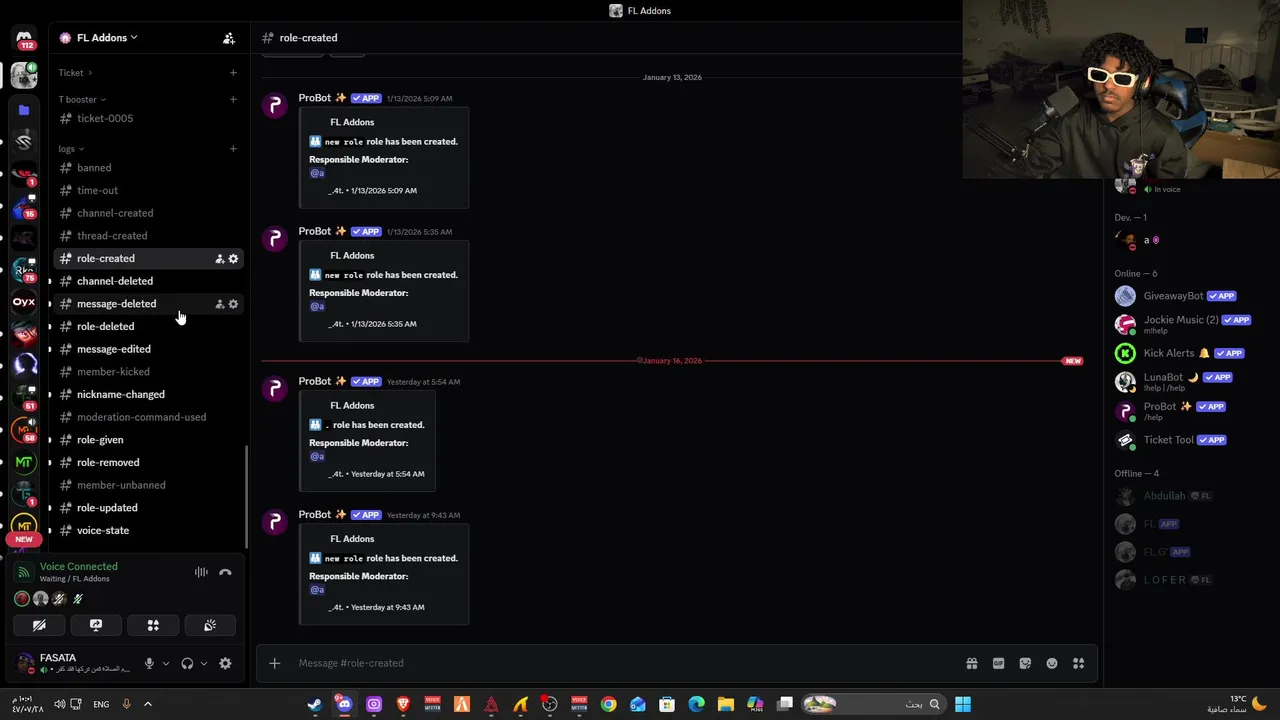The height and width of the screenshot is (720, 1280).
Task: Add channel to T booster category
Action: coord(233,99)
